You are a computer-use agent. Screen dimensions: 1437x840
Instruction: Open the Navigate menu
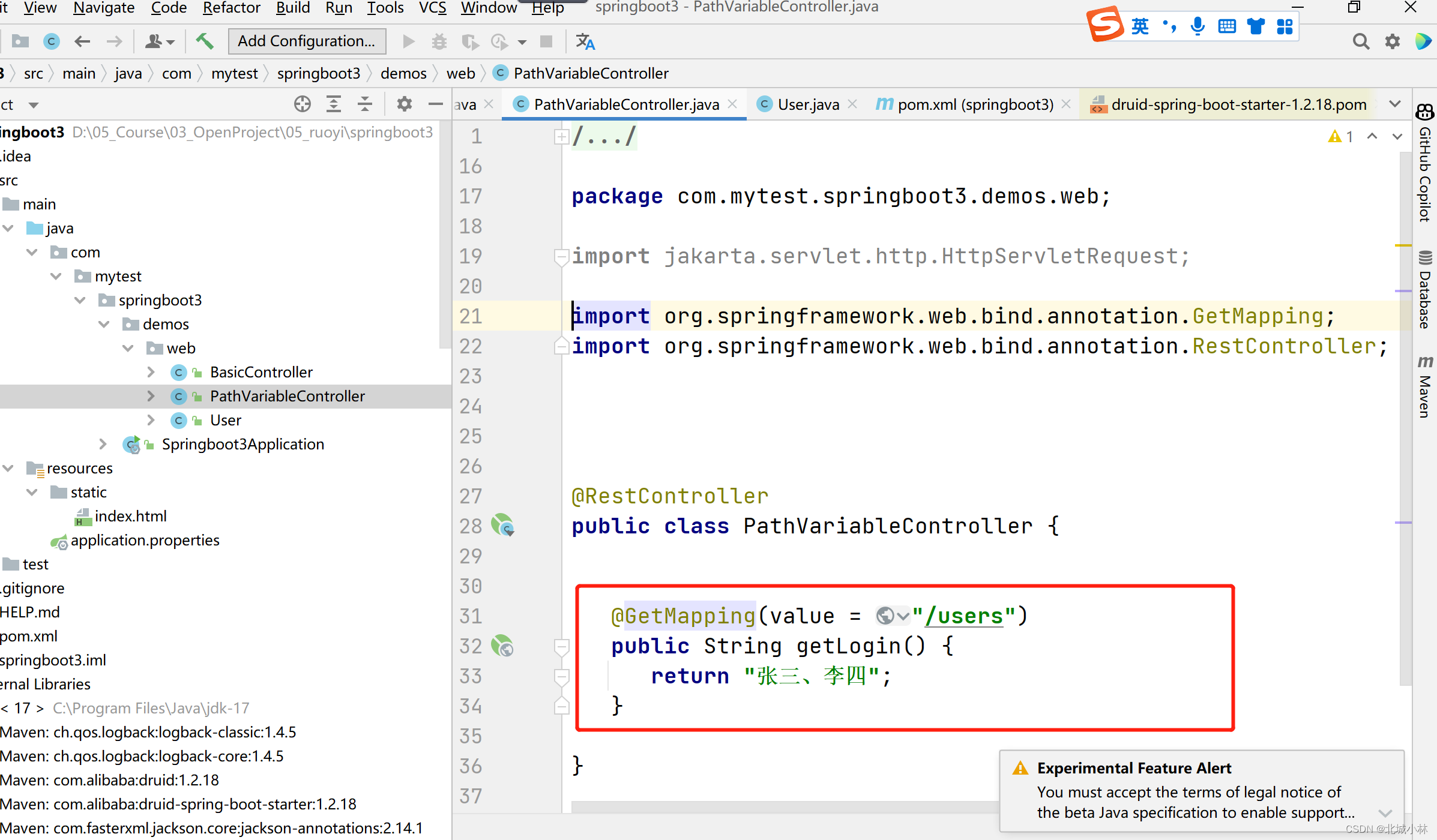coord(104,8)
